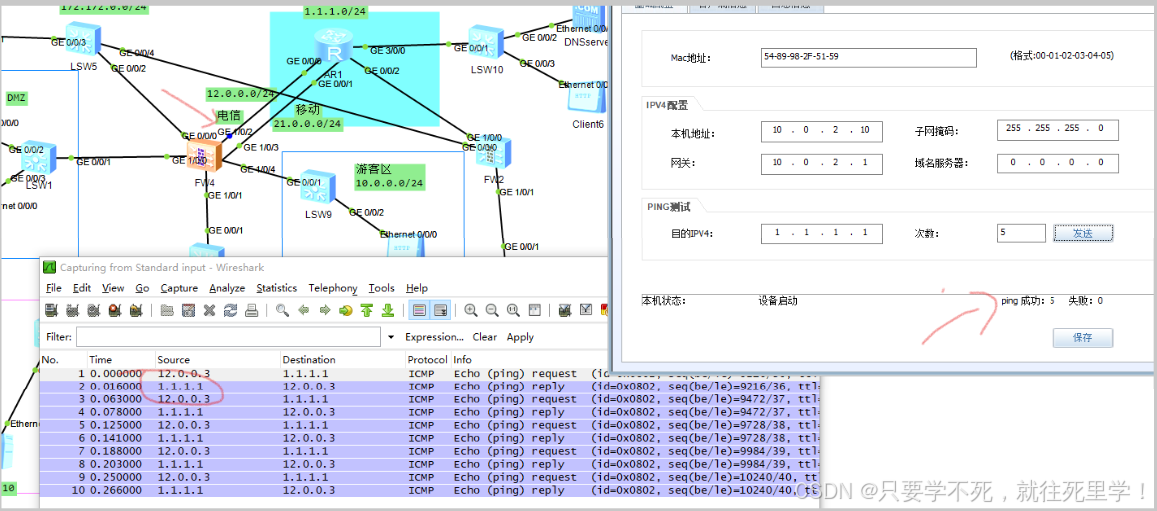
Task: Click the print packets icon
Action: pyautogui.click(x=252, y=310)
